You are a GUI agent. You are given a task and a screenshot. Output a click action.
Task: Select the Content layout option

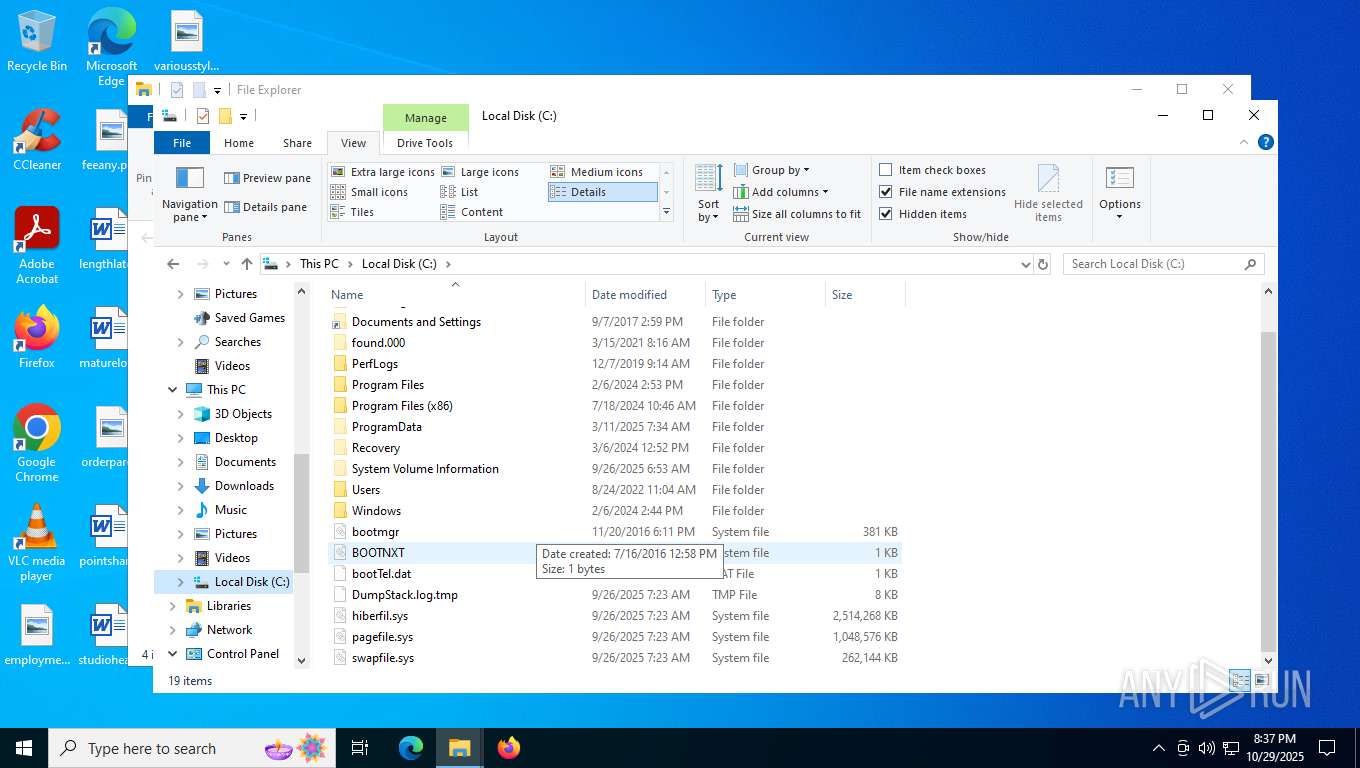pyautogui.click(x=472, y=212)
